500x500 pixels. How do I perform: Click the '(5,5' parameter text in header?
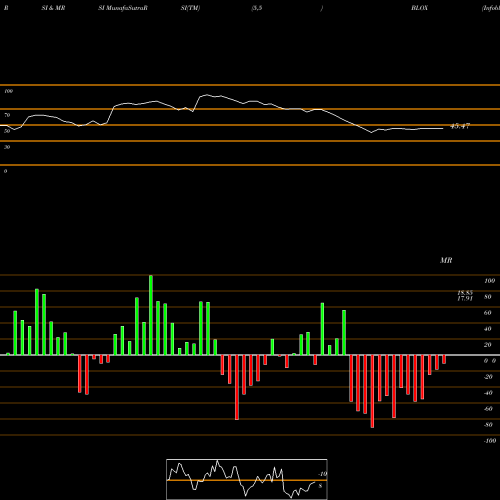click(257, 8)
